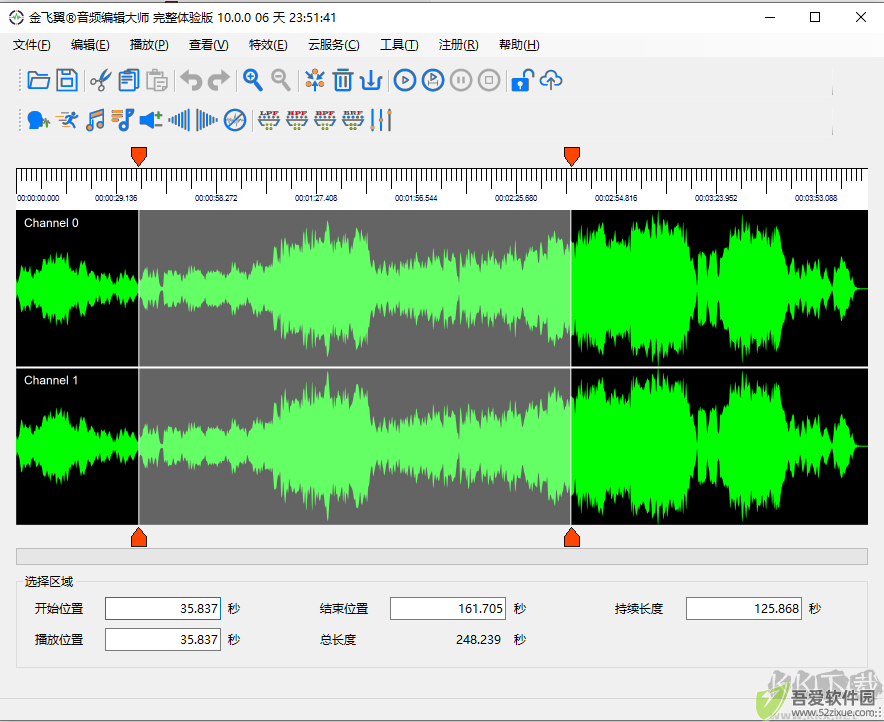This screenshot has width=884, height=722.
Task: Click the 持续长度 input field
Action: click(x=744, y=609)
